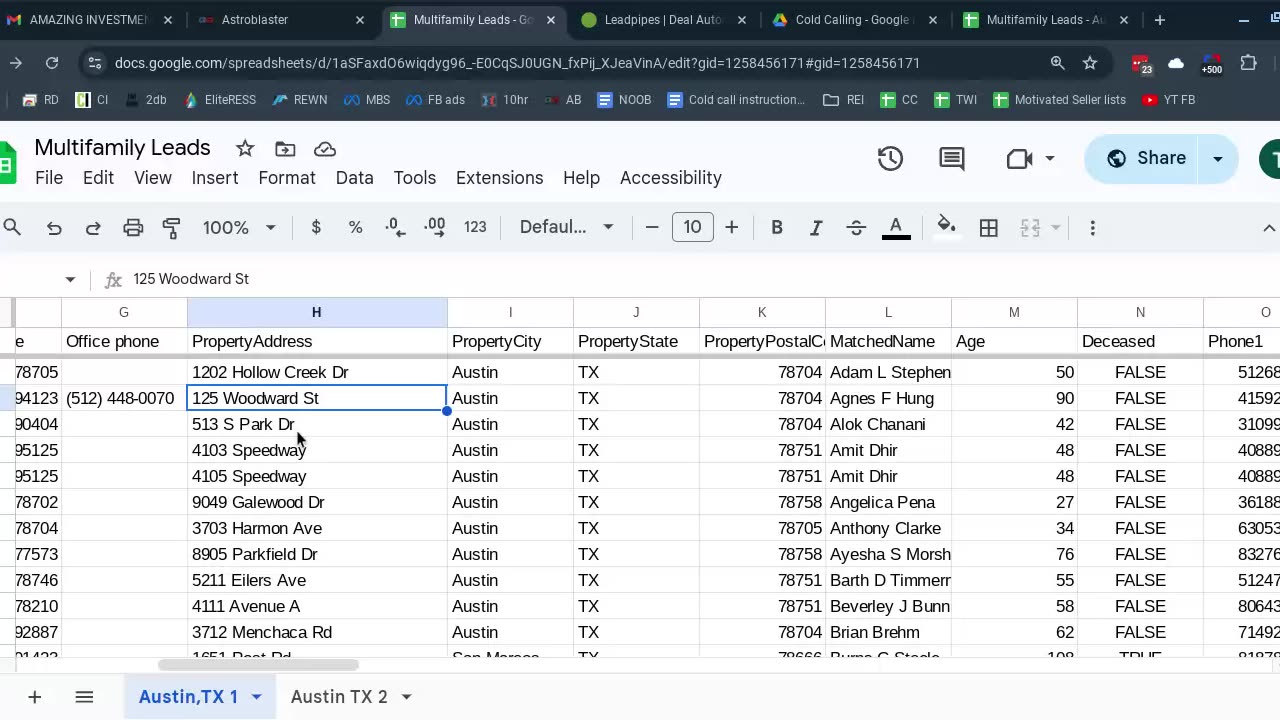The image size is (1280, 720).
Task: Open a new browser tab
Action: pos(1160,20)
